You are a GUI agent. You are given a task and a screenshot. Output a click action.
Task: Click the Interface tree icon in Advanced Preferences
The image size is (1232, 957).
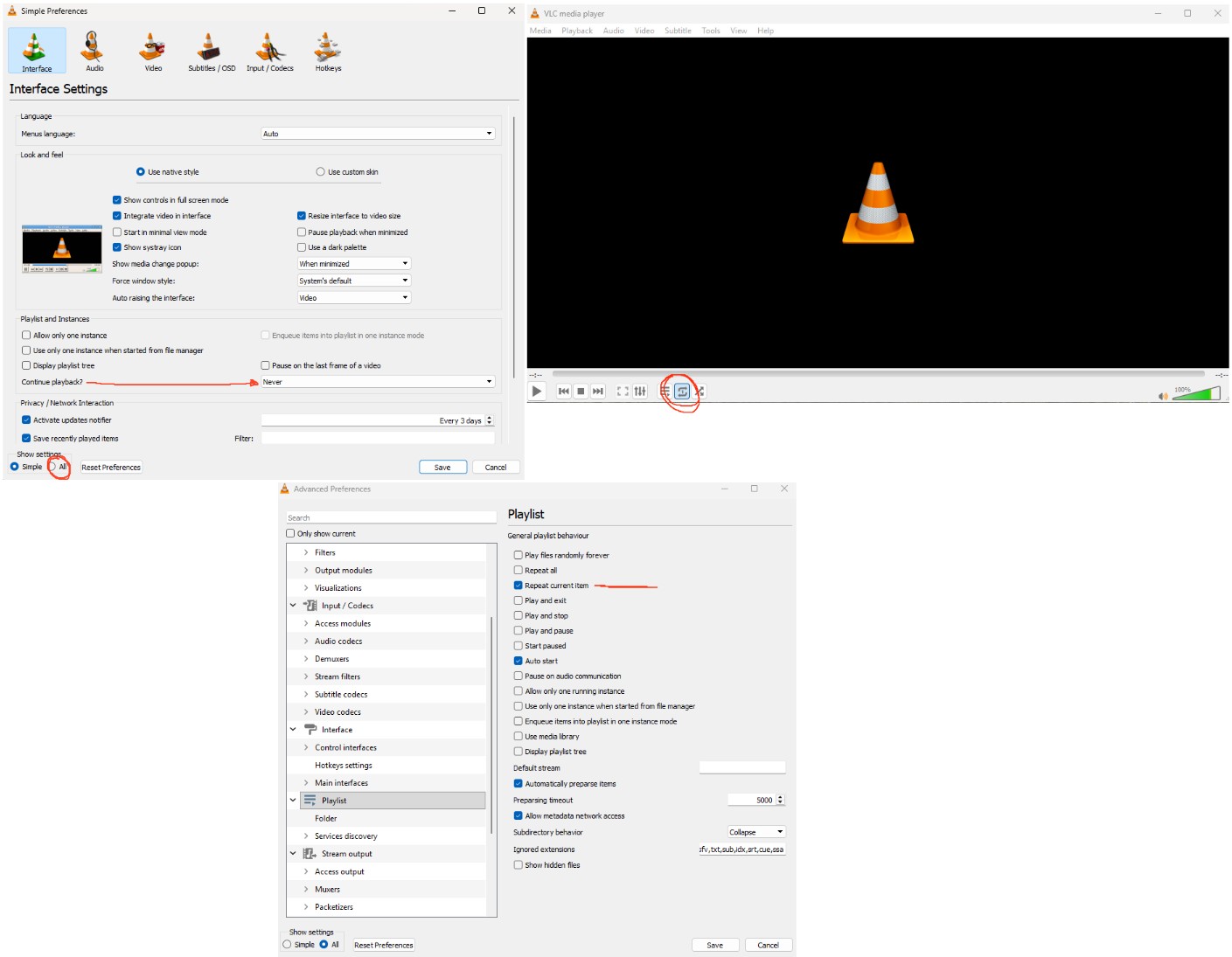pyautogui.click(x=310, y=730)
